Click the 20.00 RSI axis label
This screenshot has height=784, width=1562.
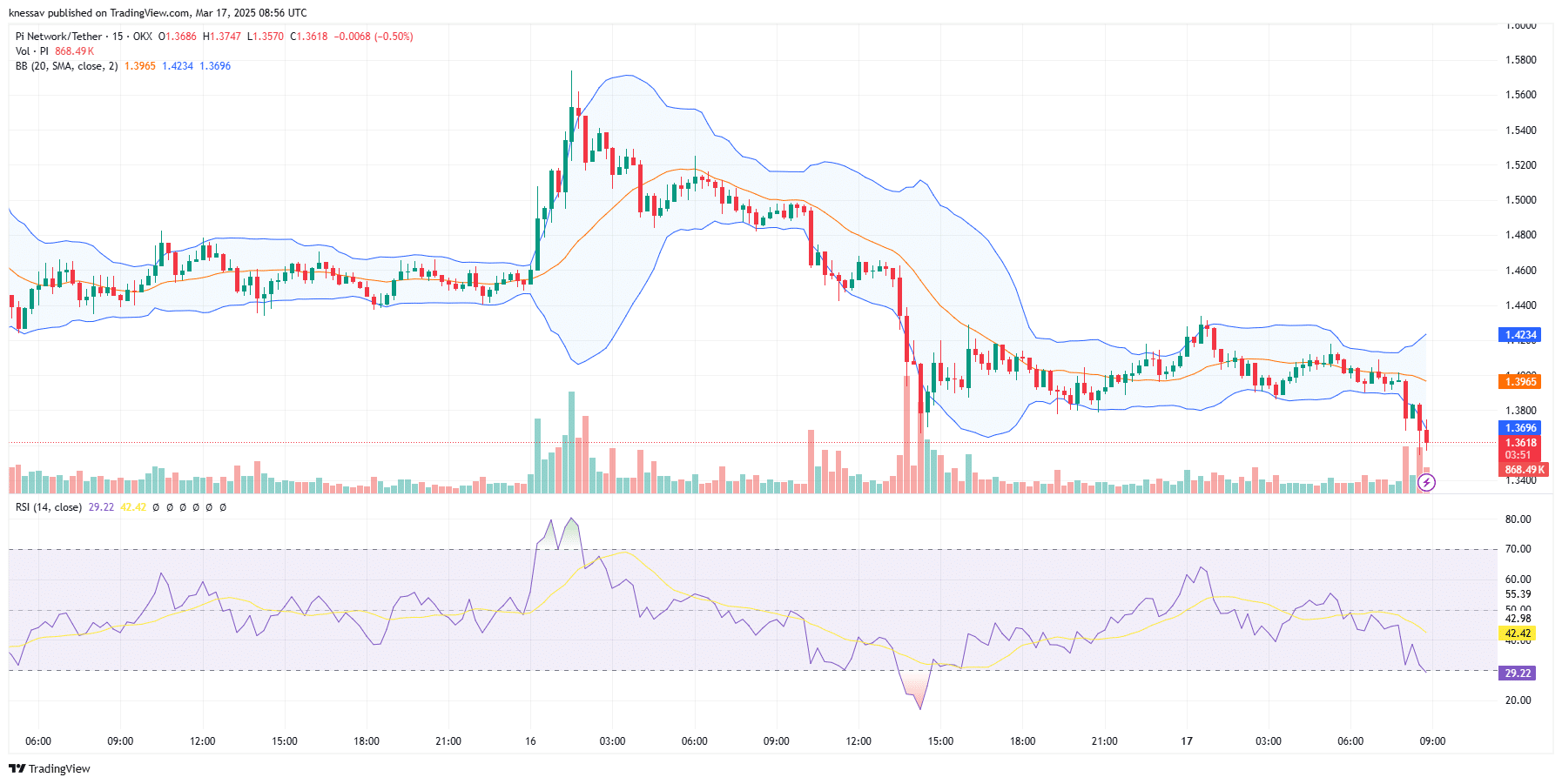(x=1518, y=700)
